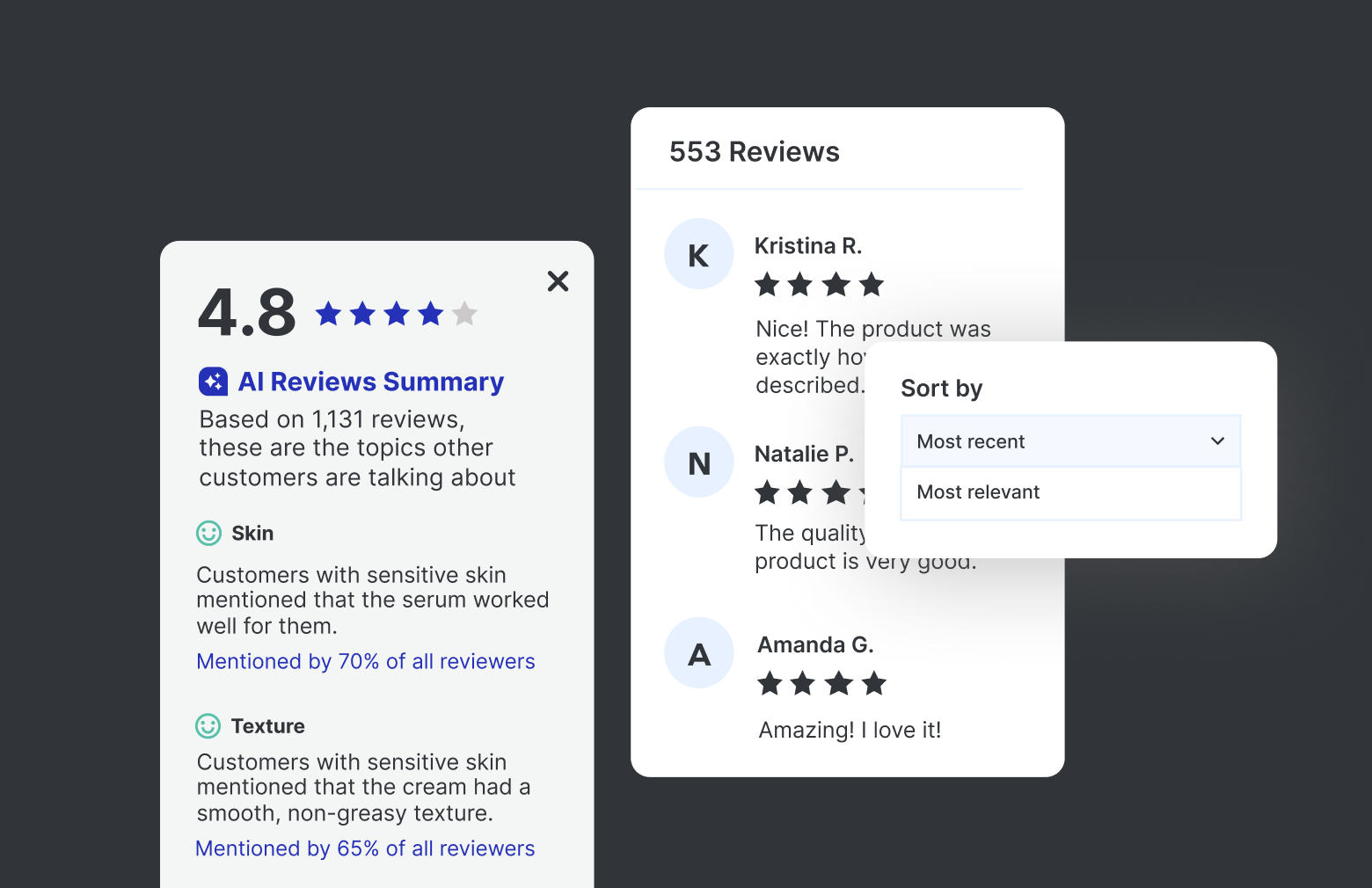Click the Skin topic title

pos(252,534)
